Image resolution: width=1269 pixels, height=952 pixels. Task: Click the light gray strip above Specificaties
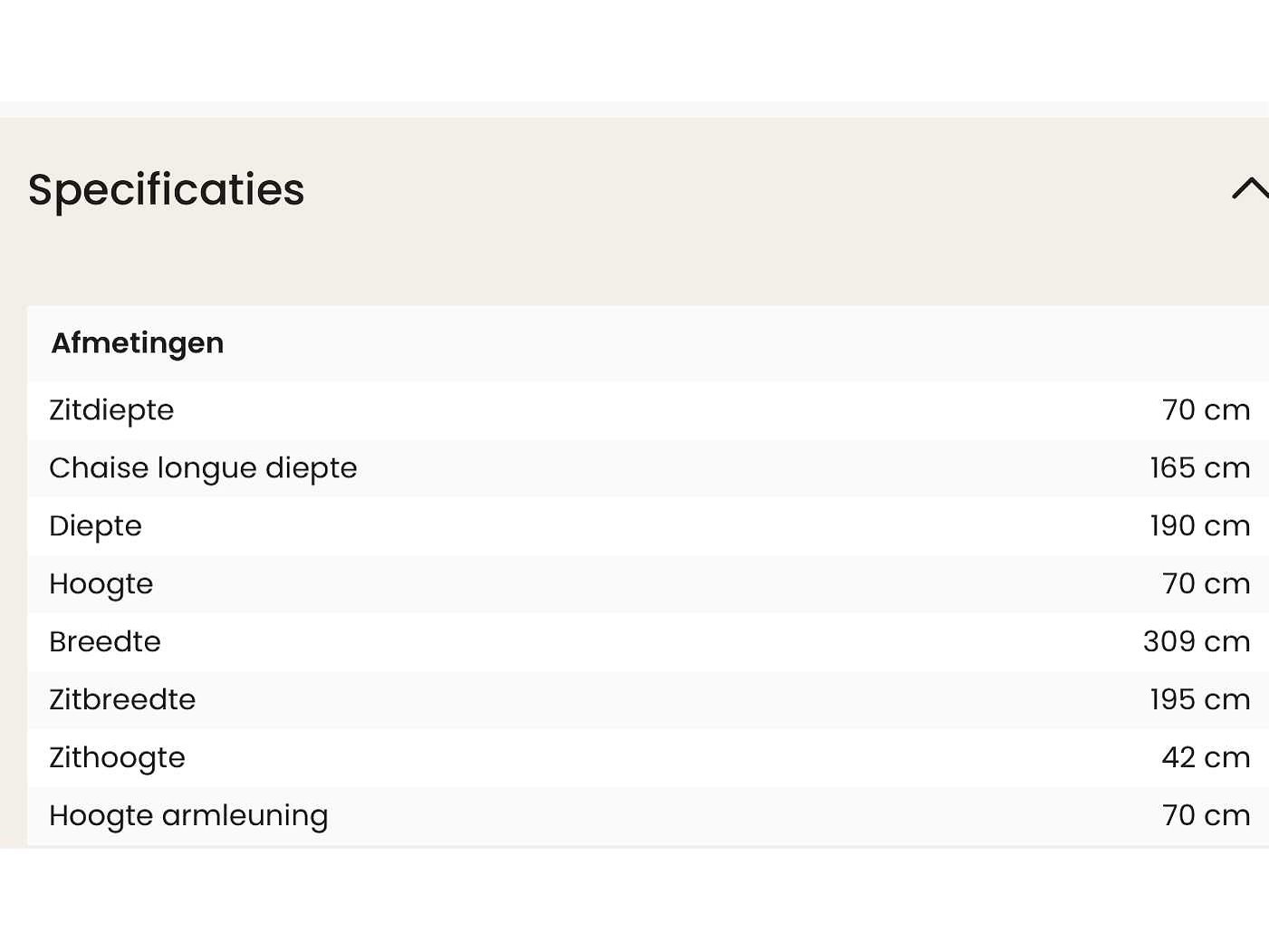(x=634, y=110)
